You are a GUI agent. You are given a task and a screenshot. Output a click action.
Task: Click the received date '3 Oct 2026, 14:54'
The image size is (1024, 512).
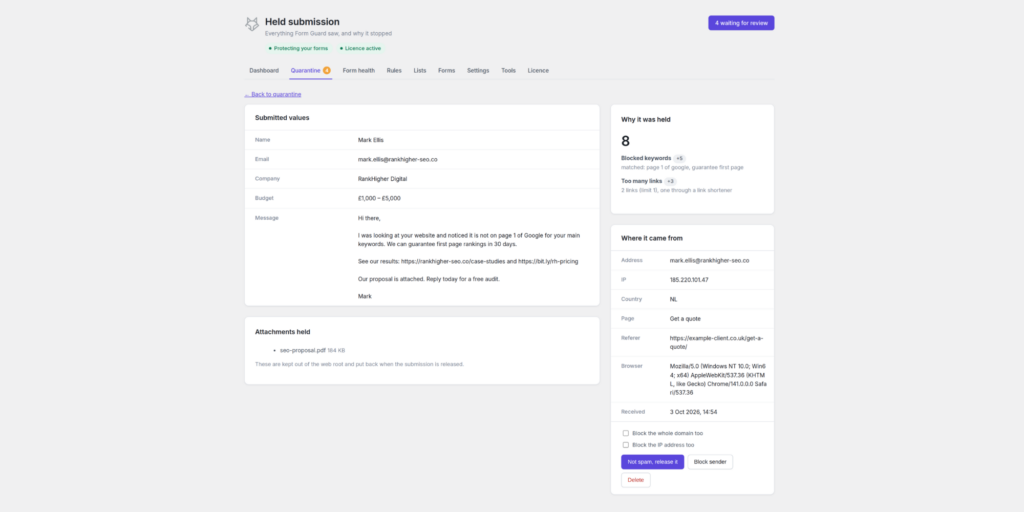694,412
